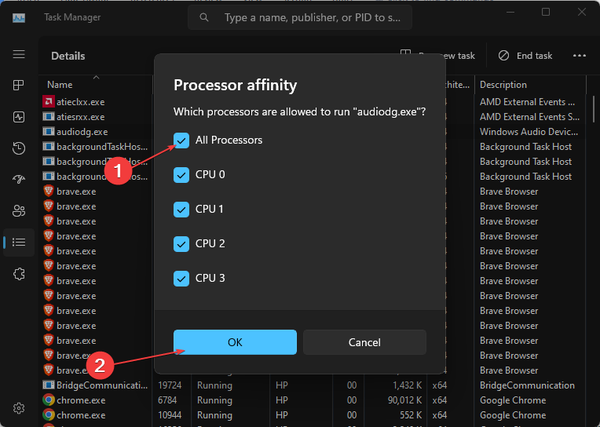The width and height of the screenshot is (600, 427).
Task: Uncheck the All Processors checkbox
Action: coord(181,141)
